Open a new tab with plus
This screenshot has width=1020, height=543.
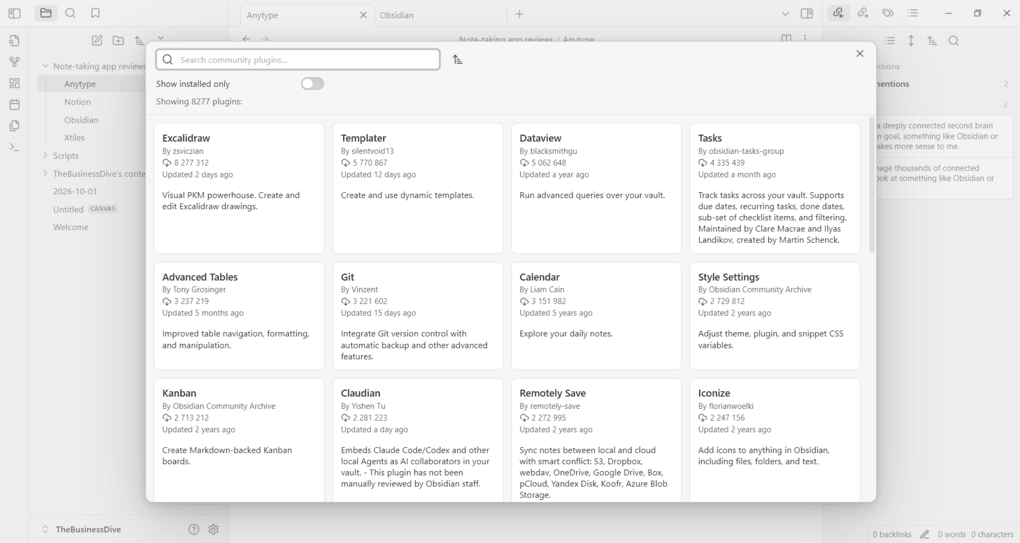519,14
